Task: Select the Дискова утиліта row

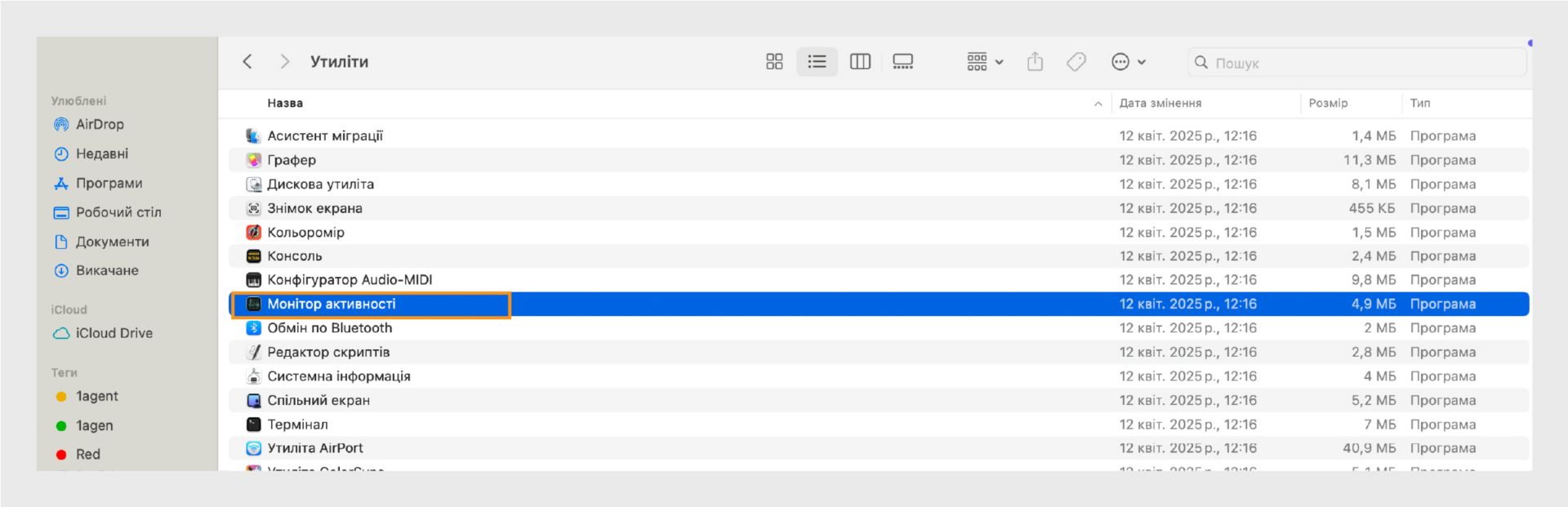Action: tap(320, 185)
